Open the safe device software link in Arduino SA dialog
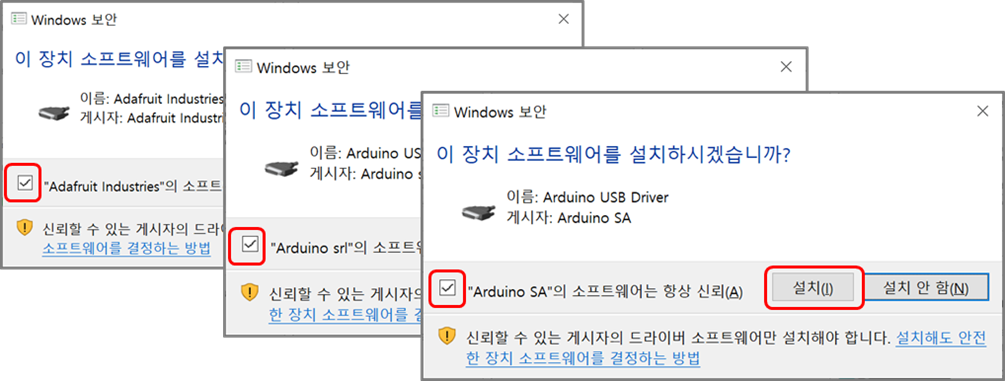 tap(726, 348)
